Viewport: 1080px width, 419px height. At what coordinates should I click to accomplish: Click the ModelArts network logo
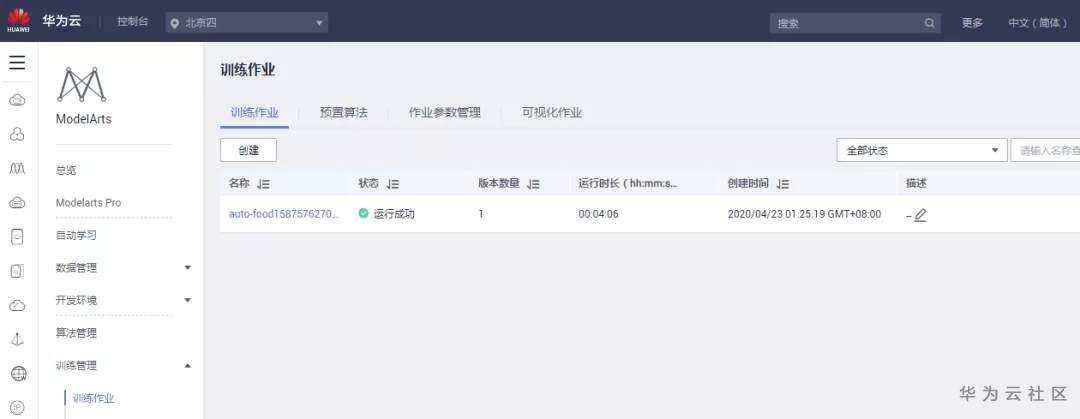coord(82,84)
